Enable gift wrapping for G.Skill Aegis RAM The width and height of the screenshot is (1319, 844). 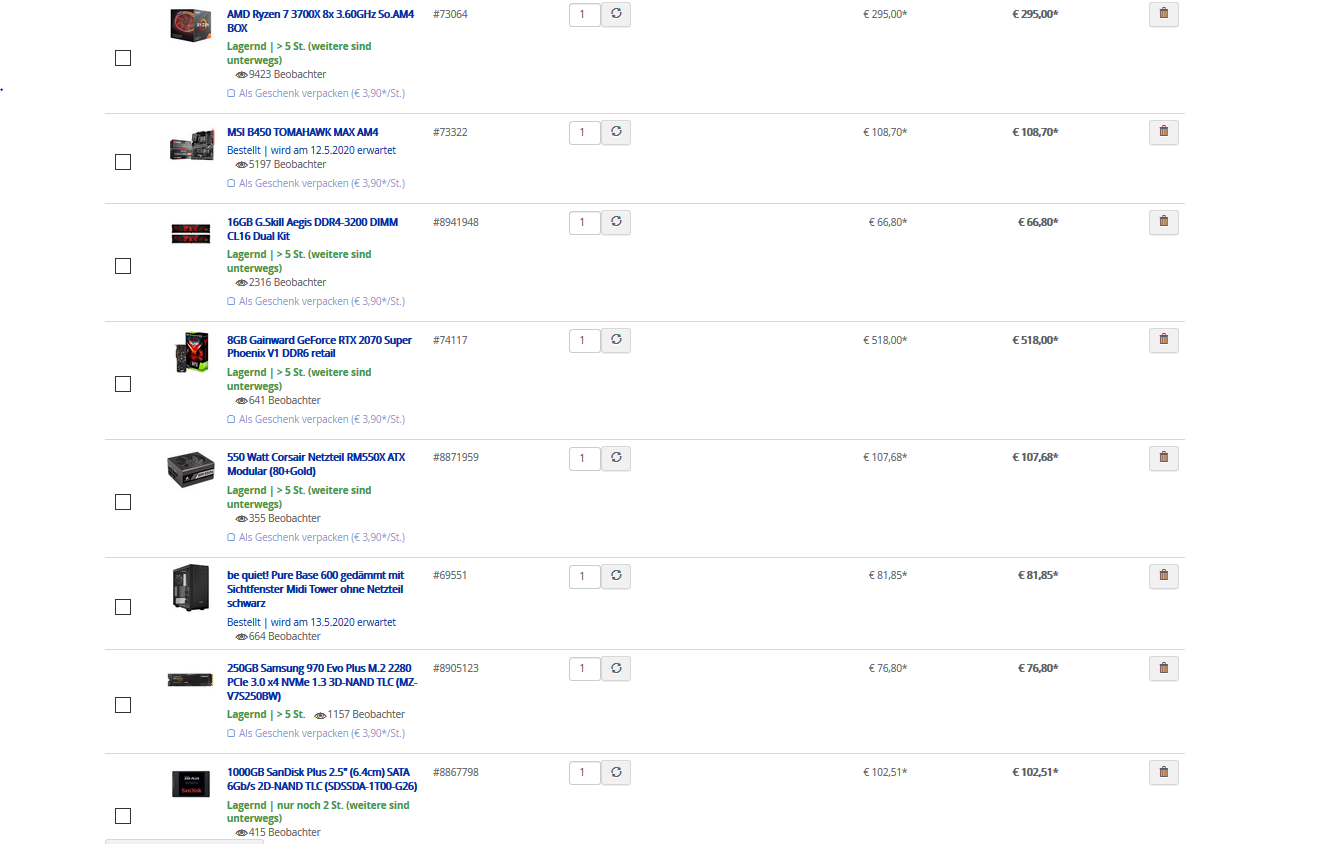(x=316, y=301)
